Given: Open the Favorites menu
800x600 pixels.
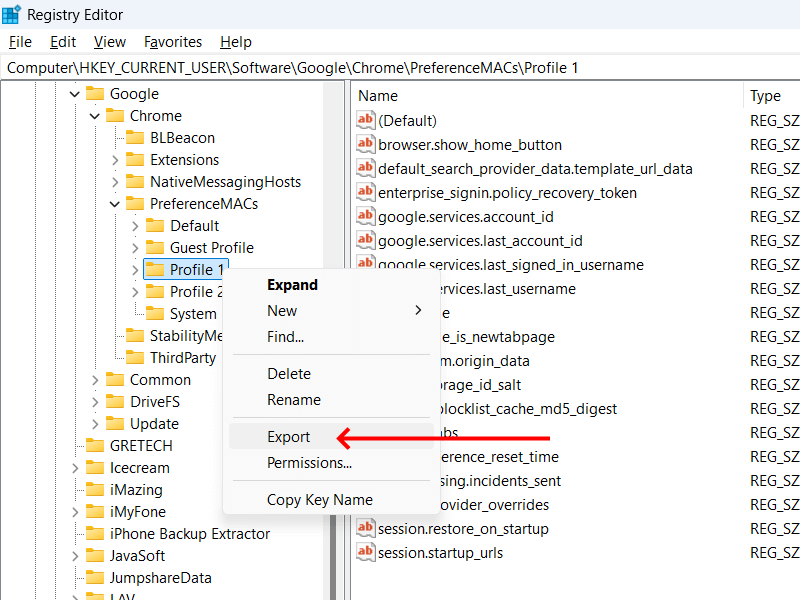Looking at the screenshot, I should (x=172, y=42).
